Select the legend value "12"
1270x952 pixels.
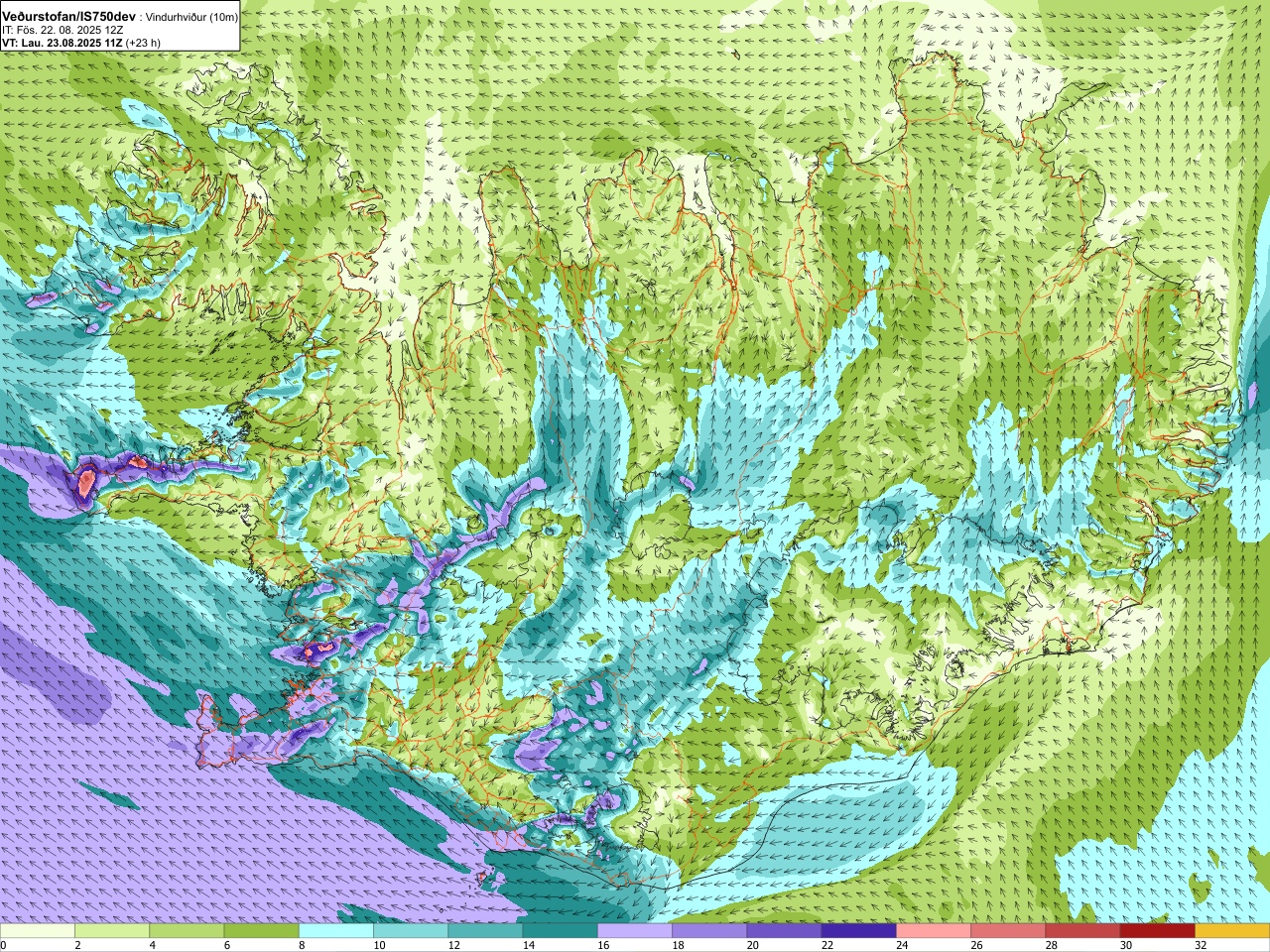[x=454, y=945]
